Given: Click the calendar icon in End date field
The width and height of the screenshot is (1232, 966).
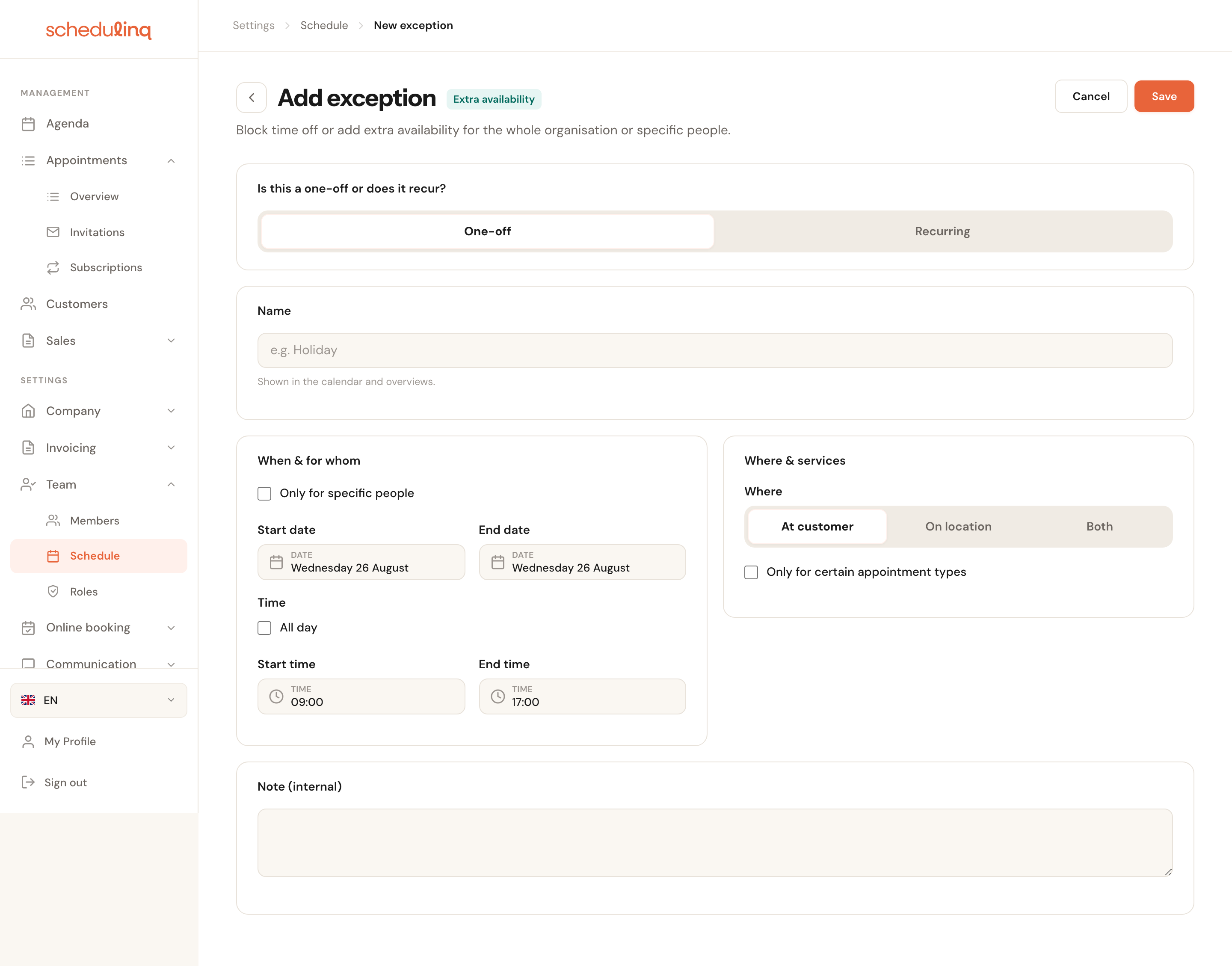Looking at the screenshot, I should coord(498,562).
